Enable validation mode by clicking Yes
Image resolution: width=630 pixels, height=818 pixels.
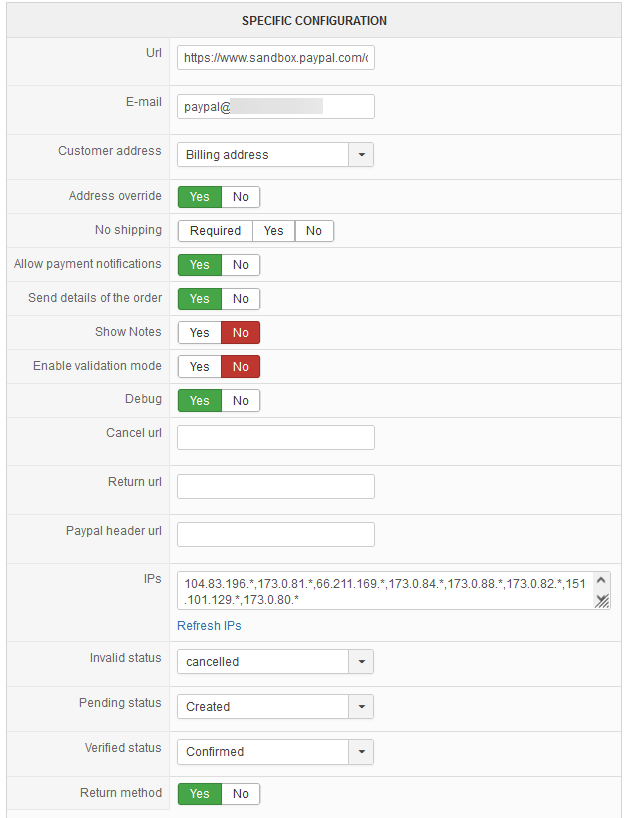pyautogui.click(x=200, y=367)
